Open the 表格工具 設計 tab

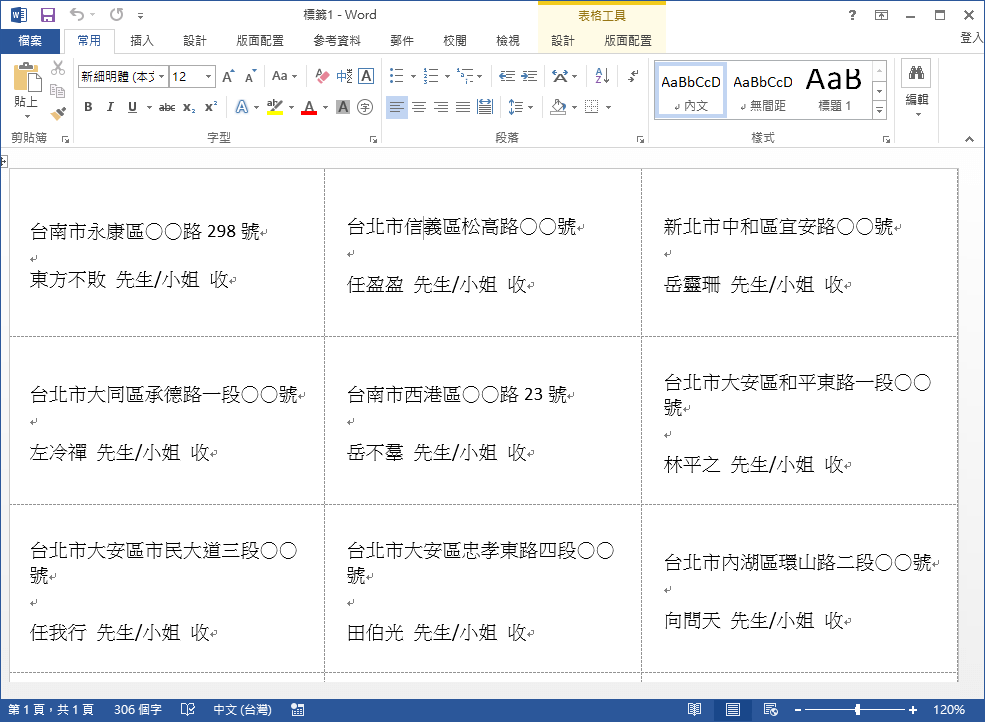tap(562, 40)
